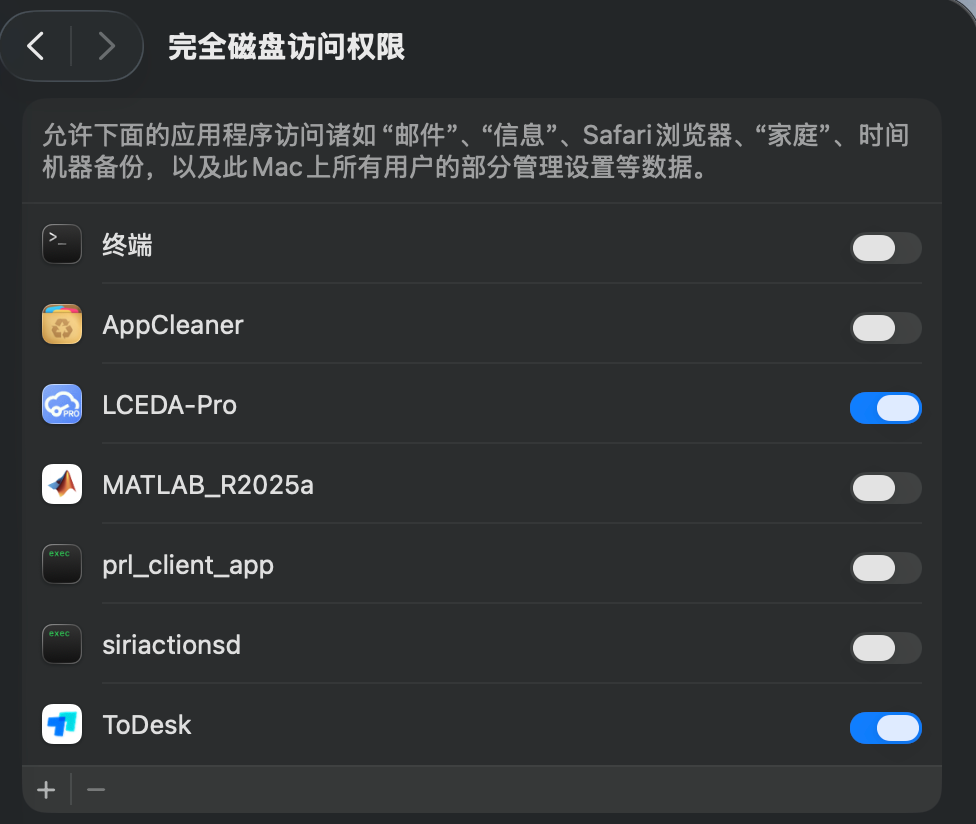Disable full disk access for LCEDA-Pro

point(885,408)
